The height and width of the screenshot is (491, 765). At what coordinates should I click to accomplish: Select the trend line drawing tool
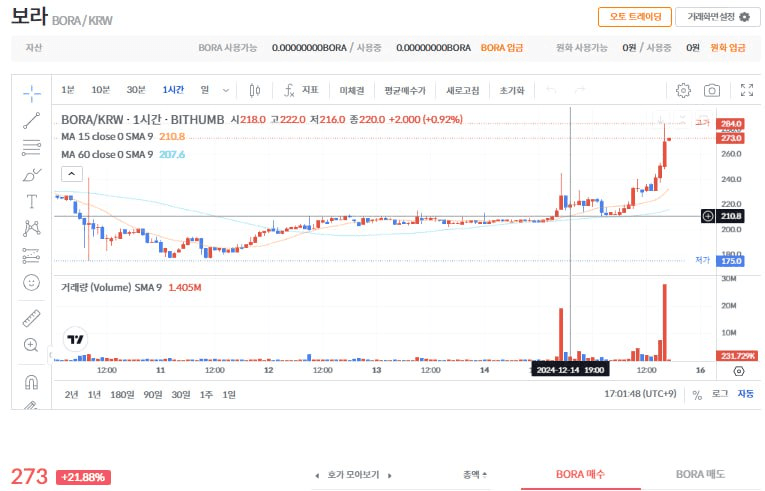32,120
